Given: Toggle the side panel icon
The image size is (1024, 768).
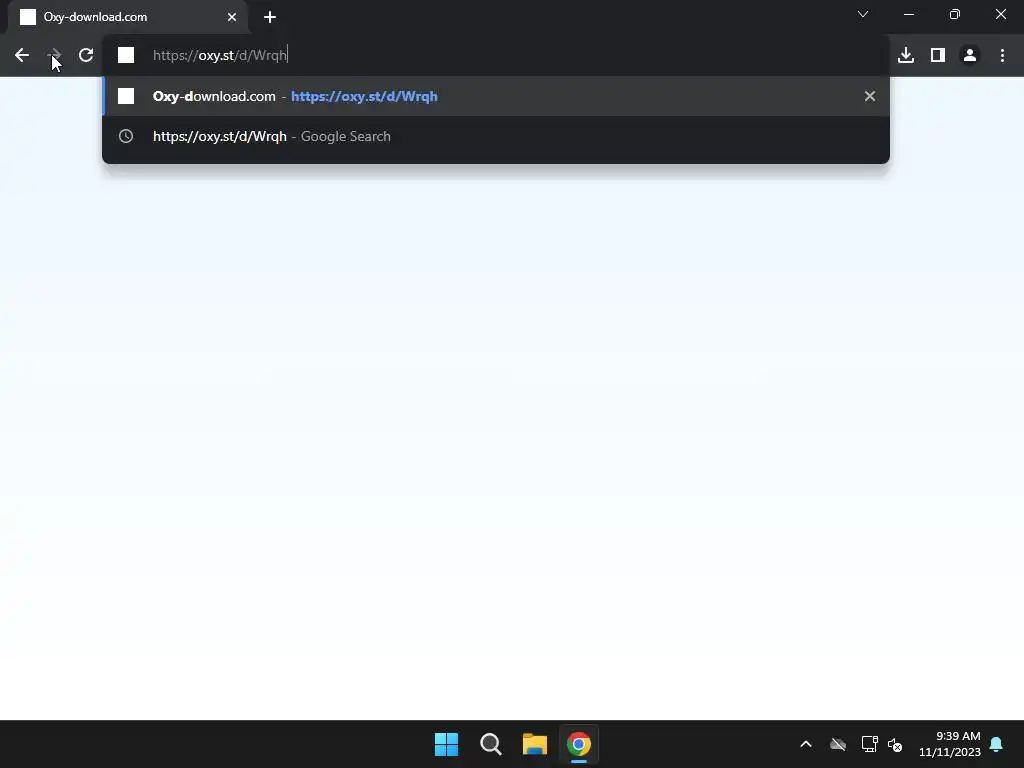Looking at the screenshot, I should click(x=938, y=56).
